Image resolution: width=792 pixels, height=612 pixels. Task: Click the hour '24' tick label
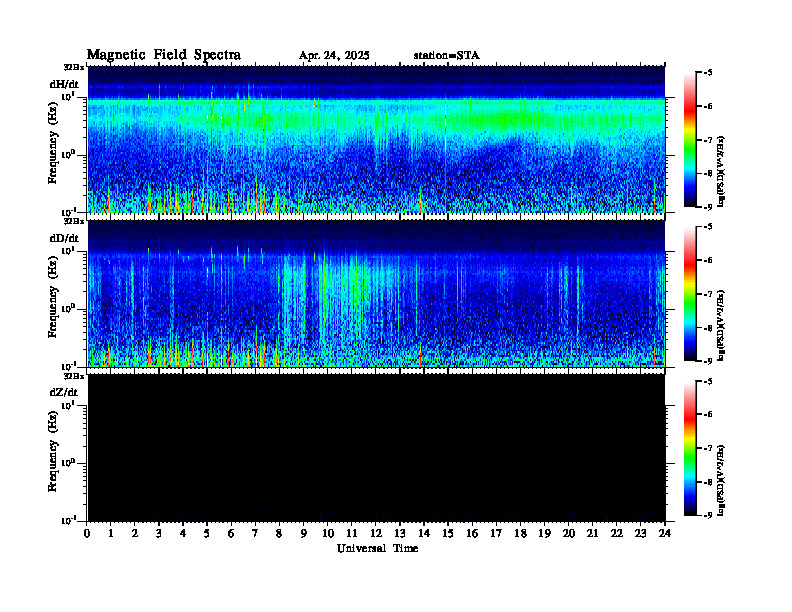pyautogui.click(x=665, y=533)
